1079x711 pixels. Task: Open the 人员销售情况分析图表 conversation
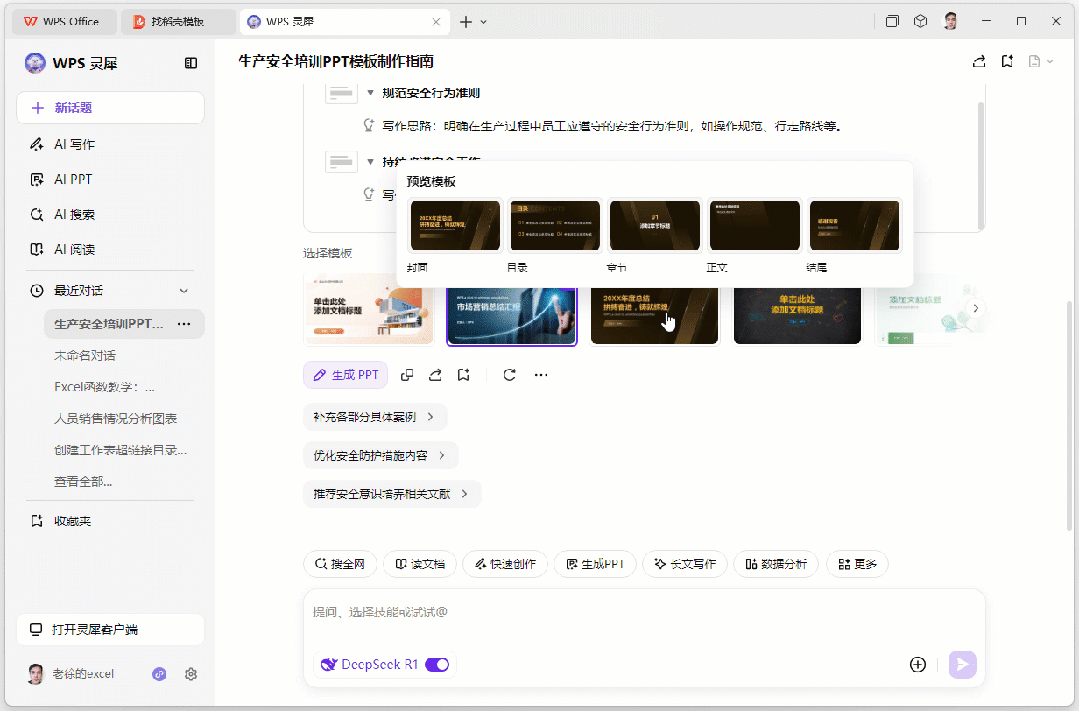pyautogui.click(x=116, y=418)
